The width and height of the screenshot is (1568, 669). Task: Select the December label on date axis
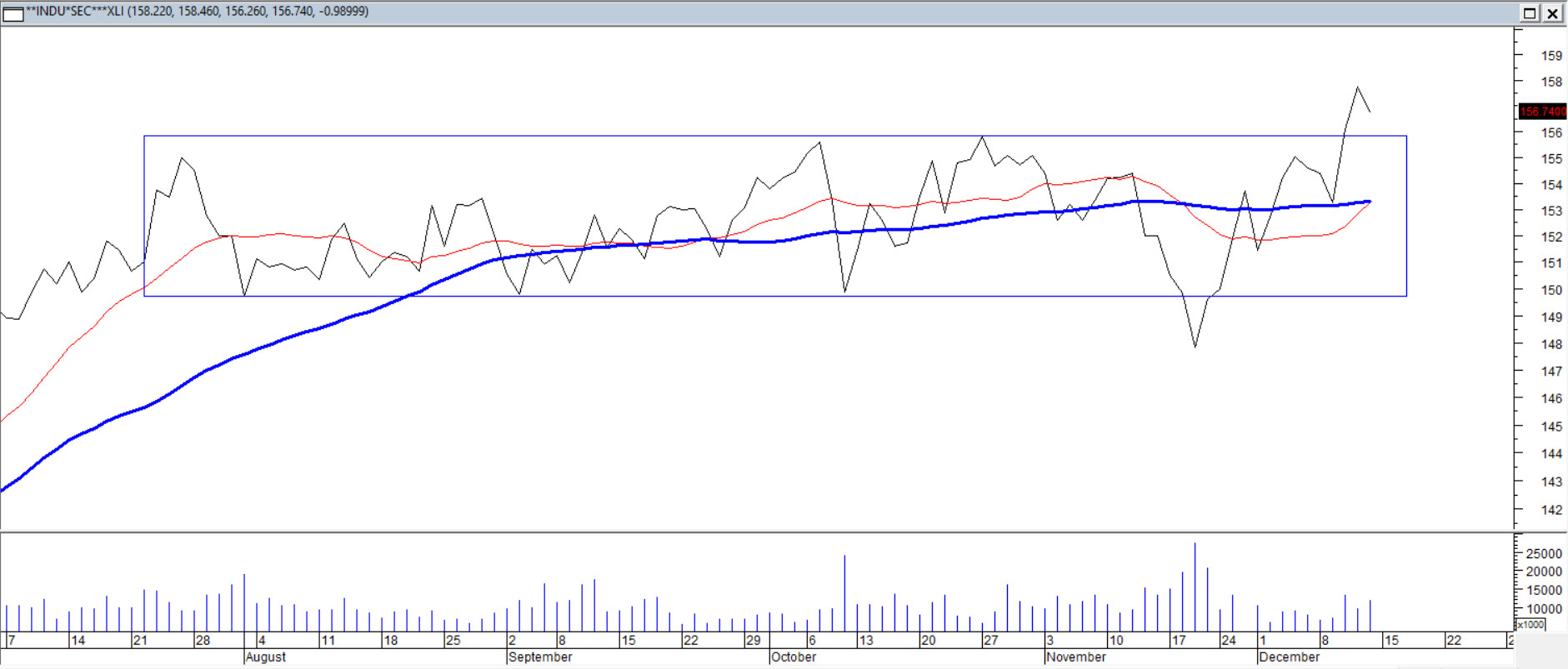coord(1289,657)
